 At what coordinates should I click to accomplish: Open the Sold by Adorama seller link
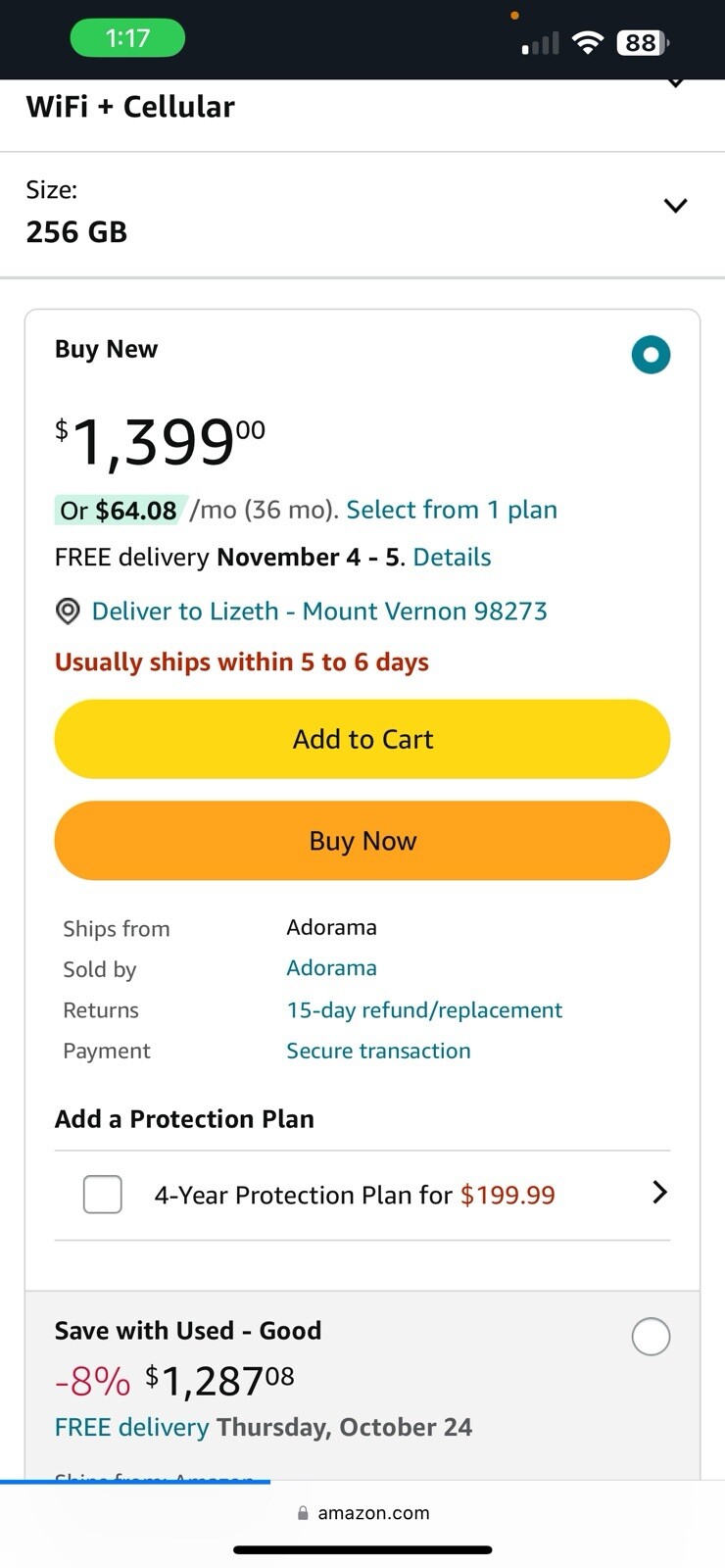(x=331, y=968)
